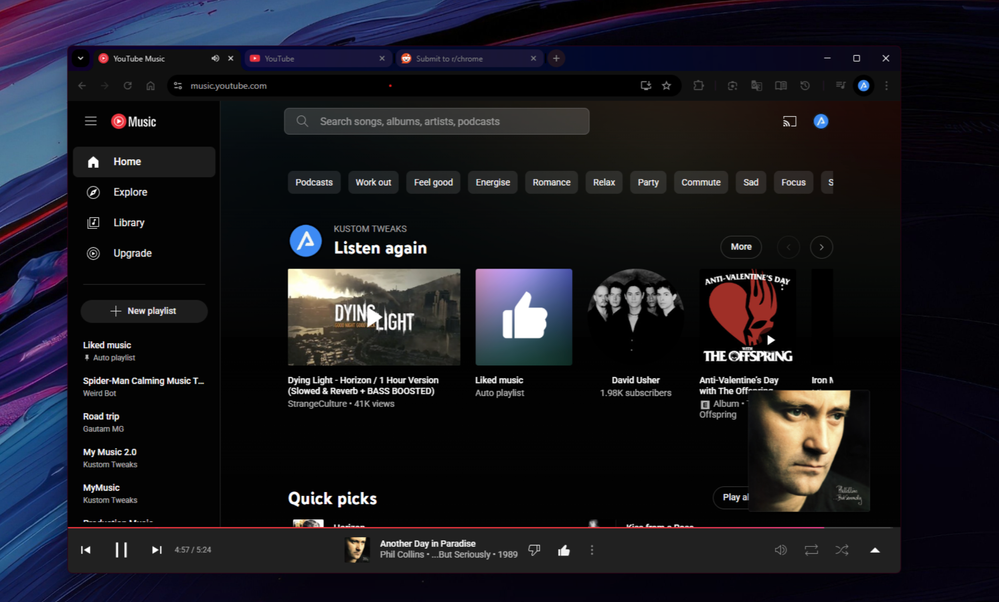This screenshot has width=999, height=602.
Task: Open the hamburger guide menu
Action: click(91, 121)
